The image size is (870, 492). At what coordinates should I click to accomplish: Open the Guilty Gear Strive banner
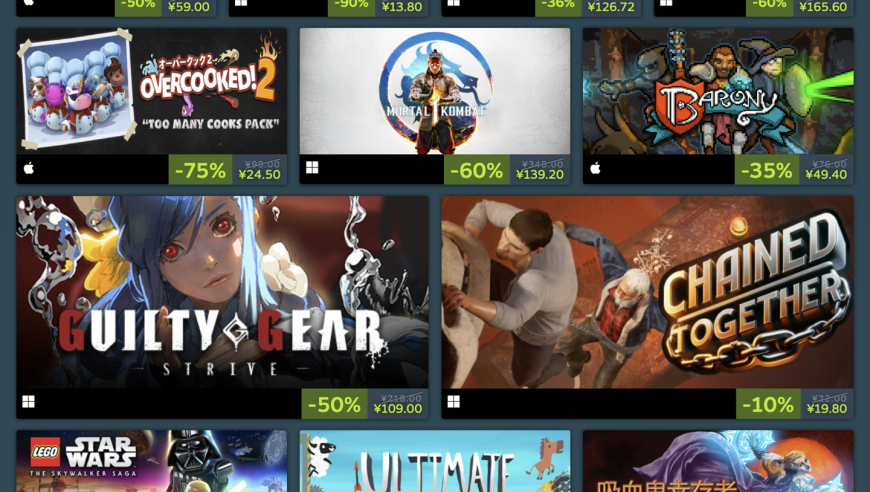click(x=222, y=292)
